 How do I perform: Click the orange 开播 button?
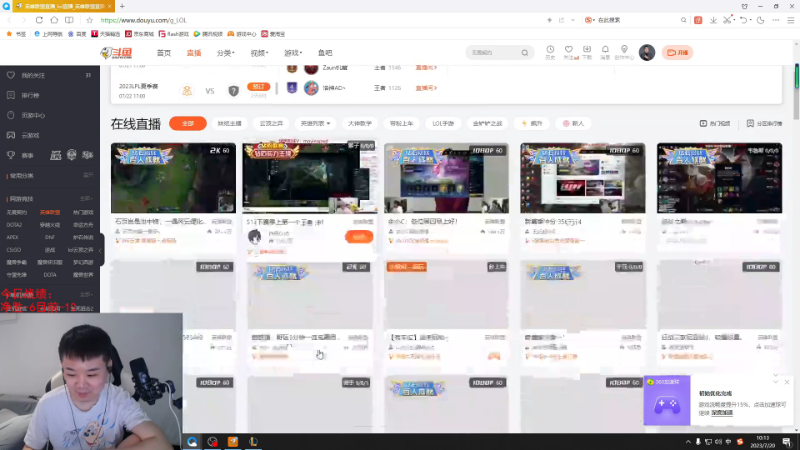(x=677, y=53)
